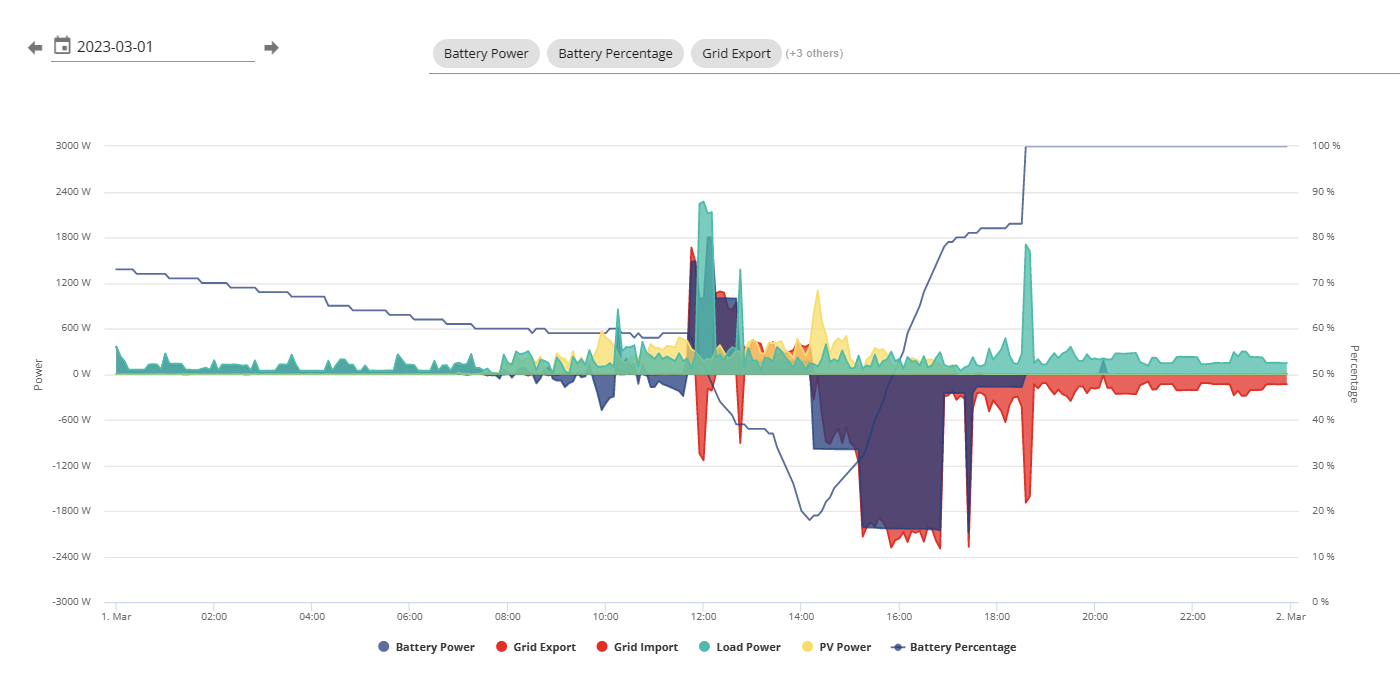Click the 12:00 load power peak
Image resolution: width=1400 pixels, height=681 pixels.
703,203
